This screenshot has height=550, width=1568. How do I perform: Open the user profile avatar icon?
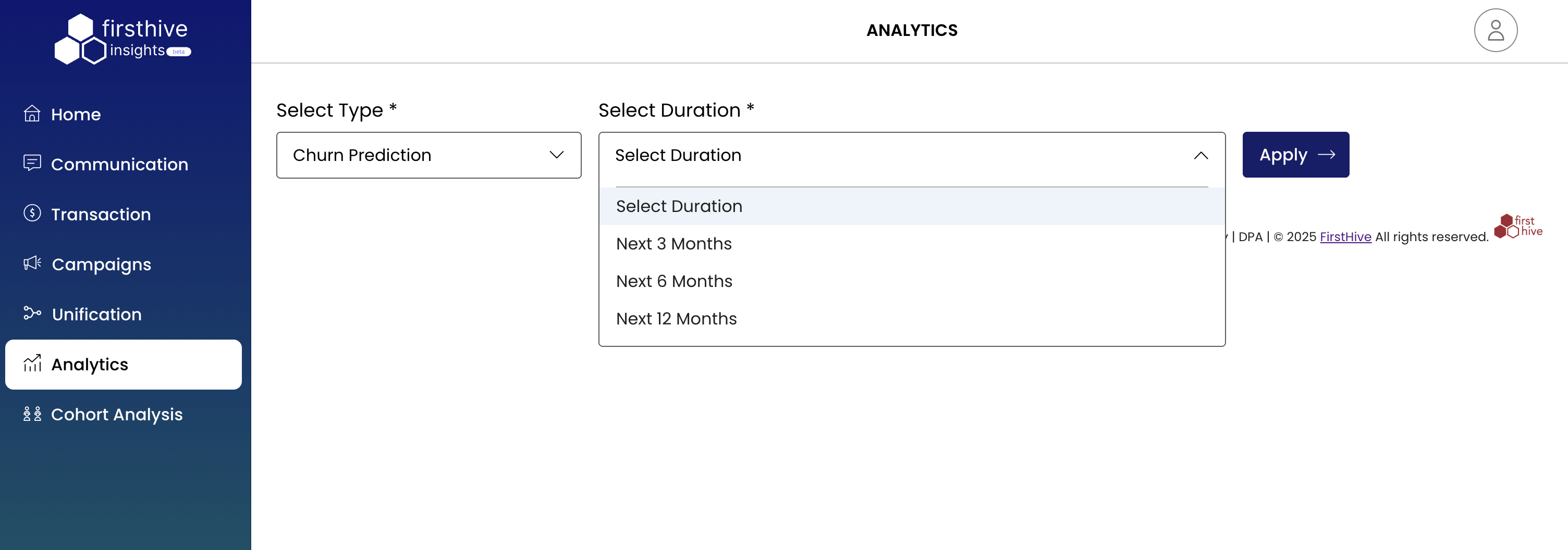point(1495,30)
